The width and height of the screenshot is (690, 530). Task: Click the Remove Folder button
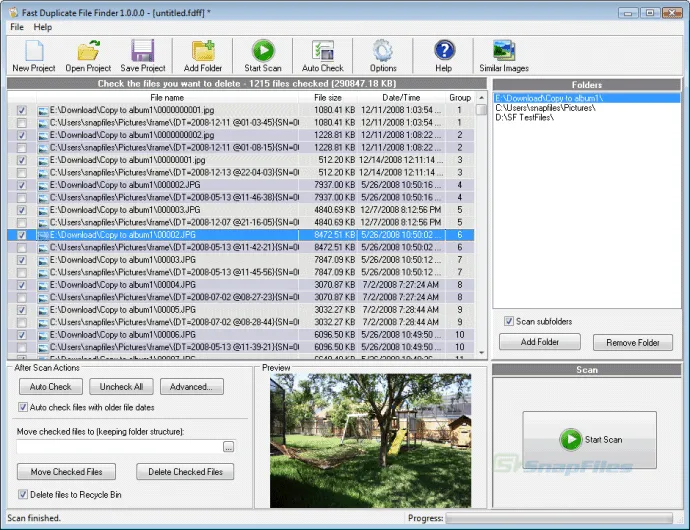[633, 342]
